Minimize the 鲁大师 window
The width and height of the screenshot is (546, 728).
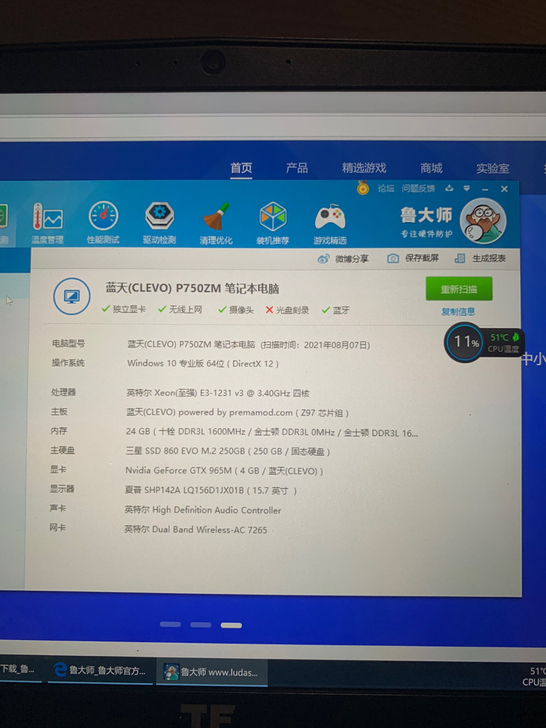(x=485, y=189)
